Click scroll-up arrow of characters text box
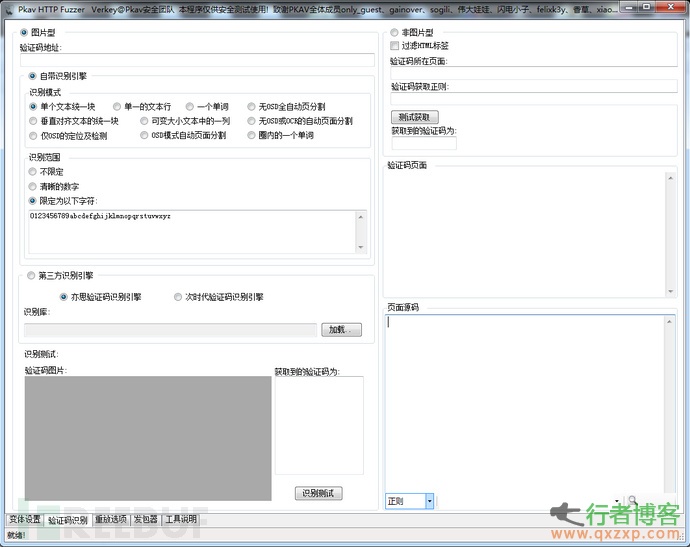This screenshot has height=547, width=690. pos(361,217)
